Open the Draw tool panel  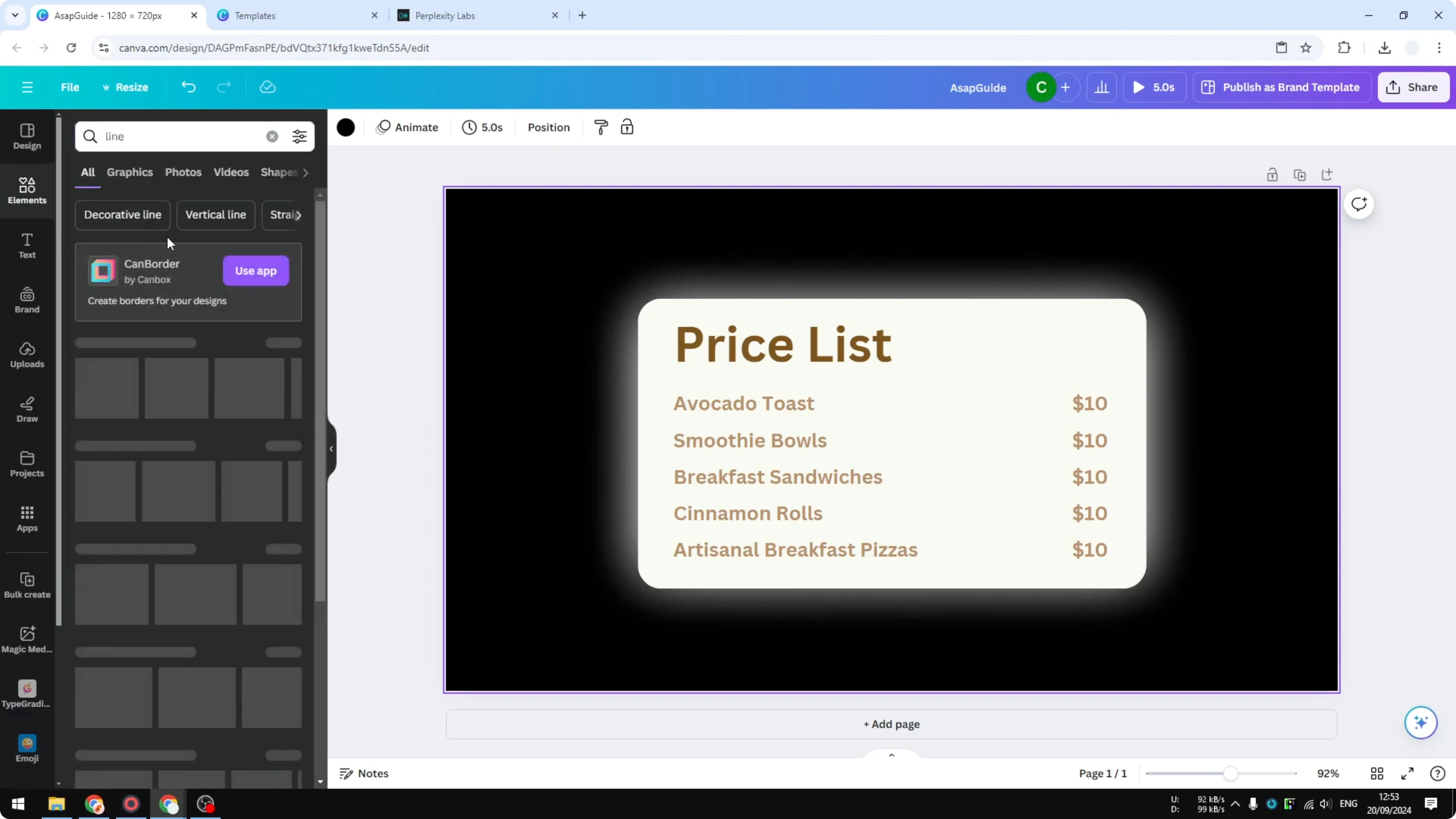(x=27, y=410)
